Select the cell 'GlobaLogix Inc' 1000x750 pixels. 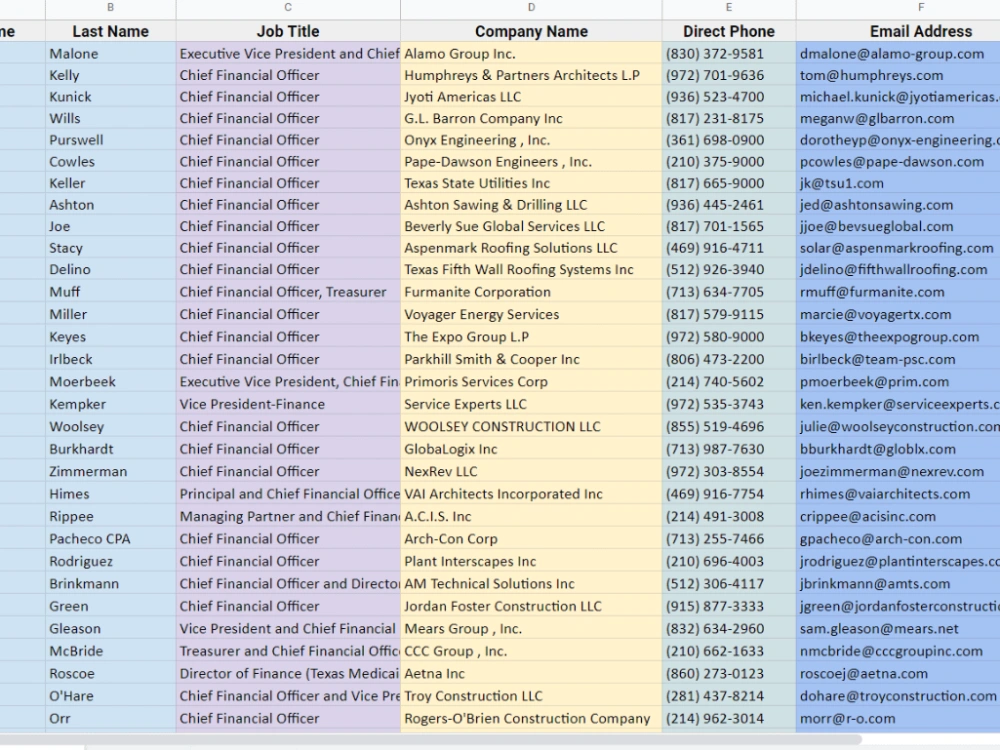point(531,449)
